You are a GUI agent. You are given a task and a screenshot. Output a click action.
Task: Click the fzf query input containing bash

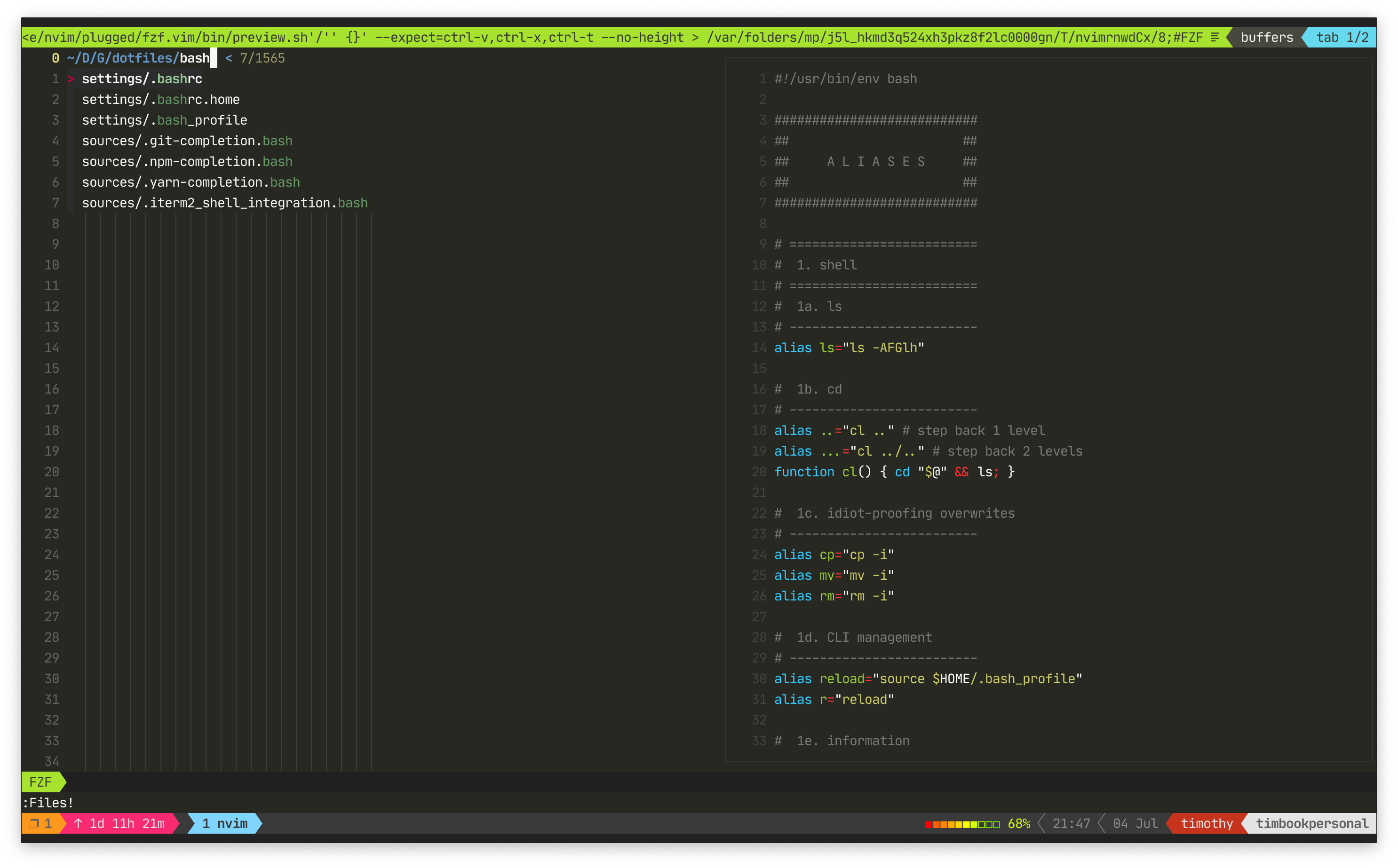pyautogui.click(x=195, y=58)
